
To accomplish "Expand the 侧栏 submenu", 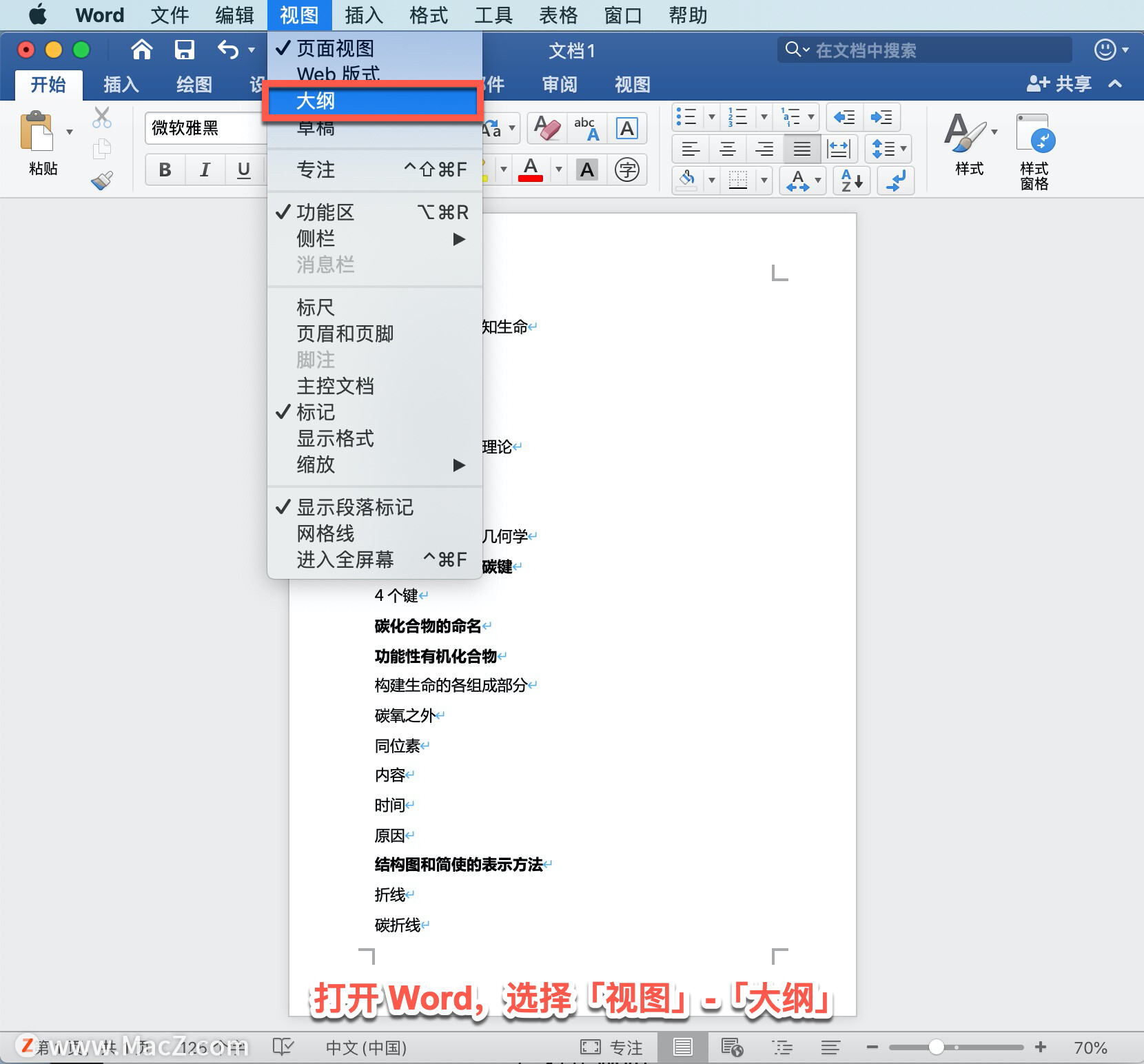I will pyautogui.click(x=375, y=238).
